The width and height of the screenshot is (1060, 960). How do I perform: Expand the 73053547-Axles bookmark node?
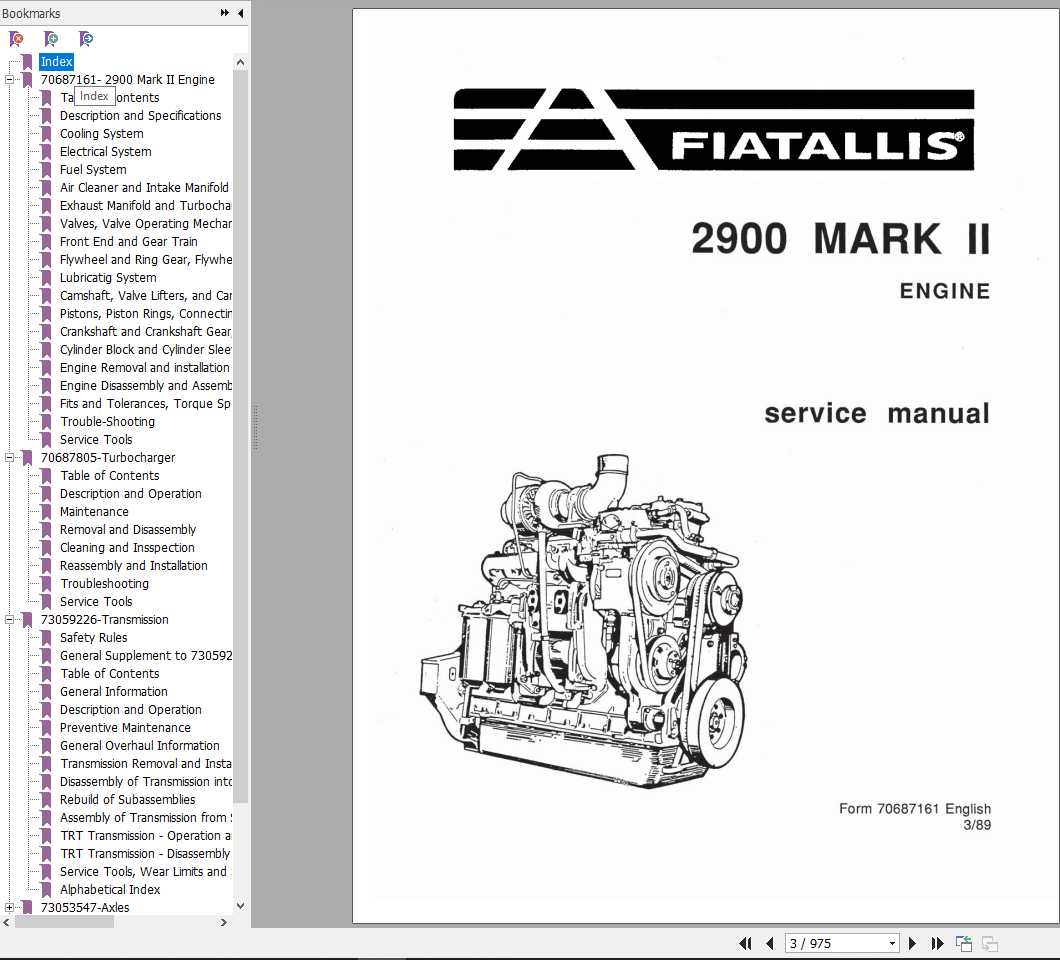[x=10, y=908]
